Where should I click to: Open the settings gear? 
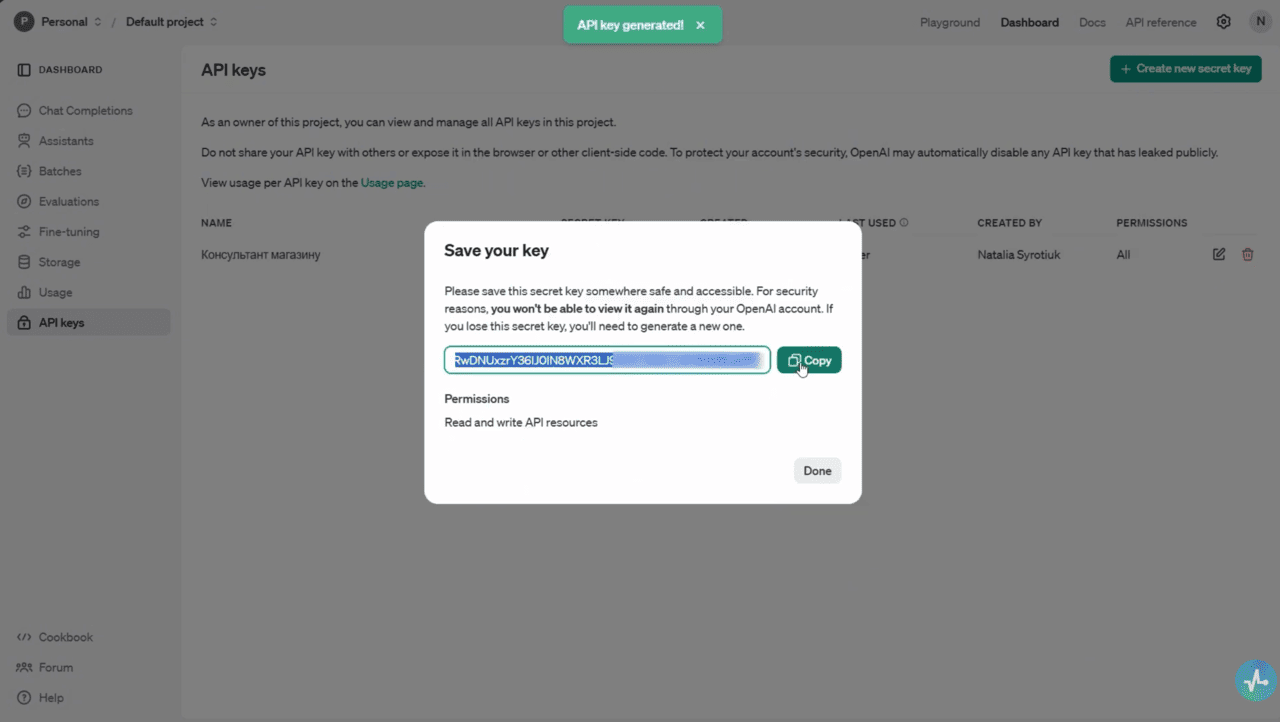click(1223, 21)
